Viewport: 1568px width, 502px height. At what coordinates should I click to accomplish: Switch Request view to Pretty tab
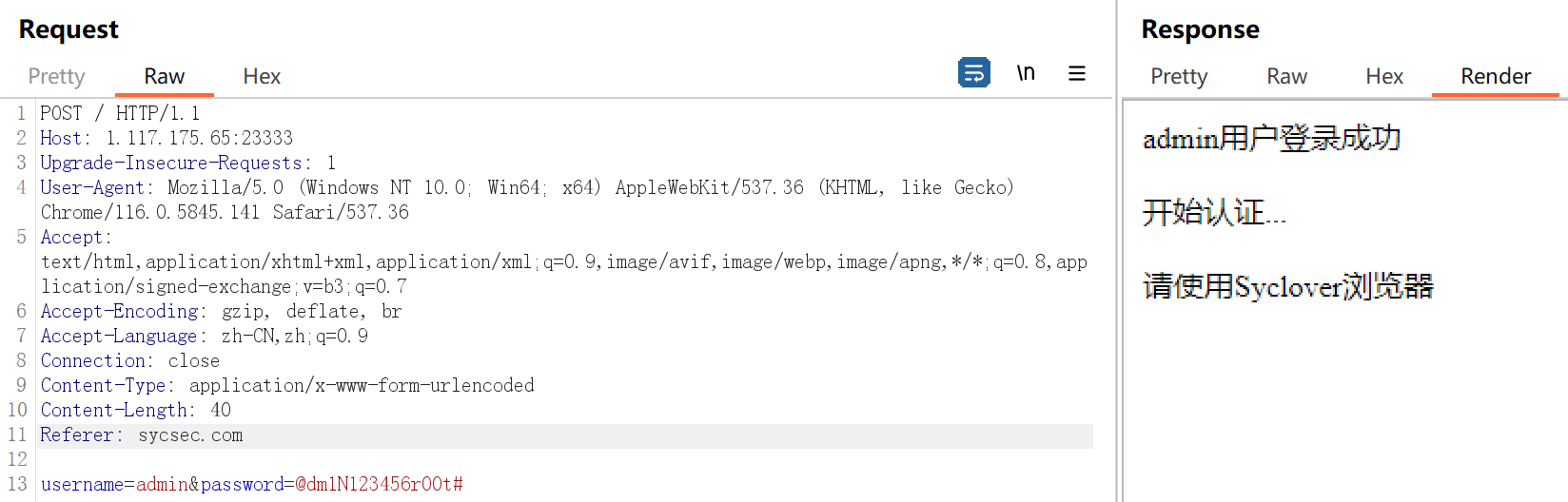tap(56, 76)
